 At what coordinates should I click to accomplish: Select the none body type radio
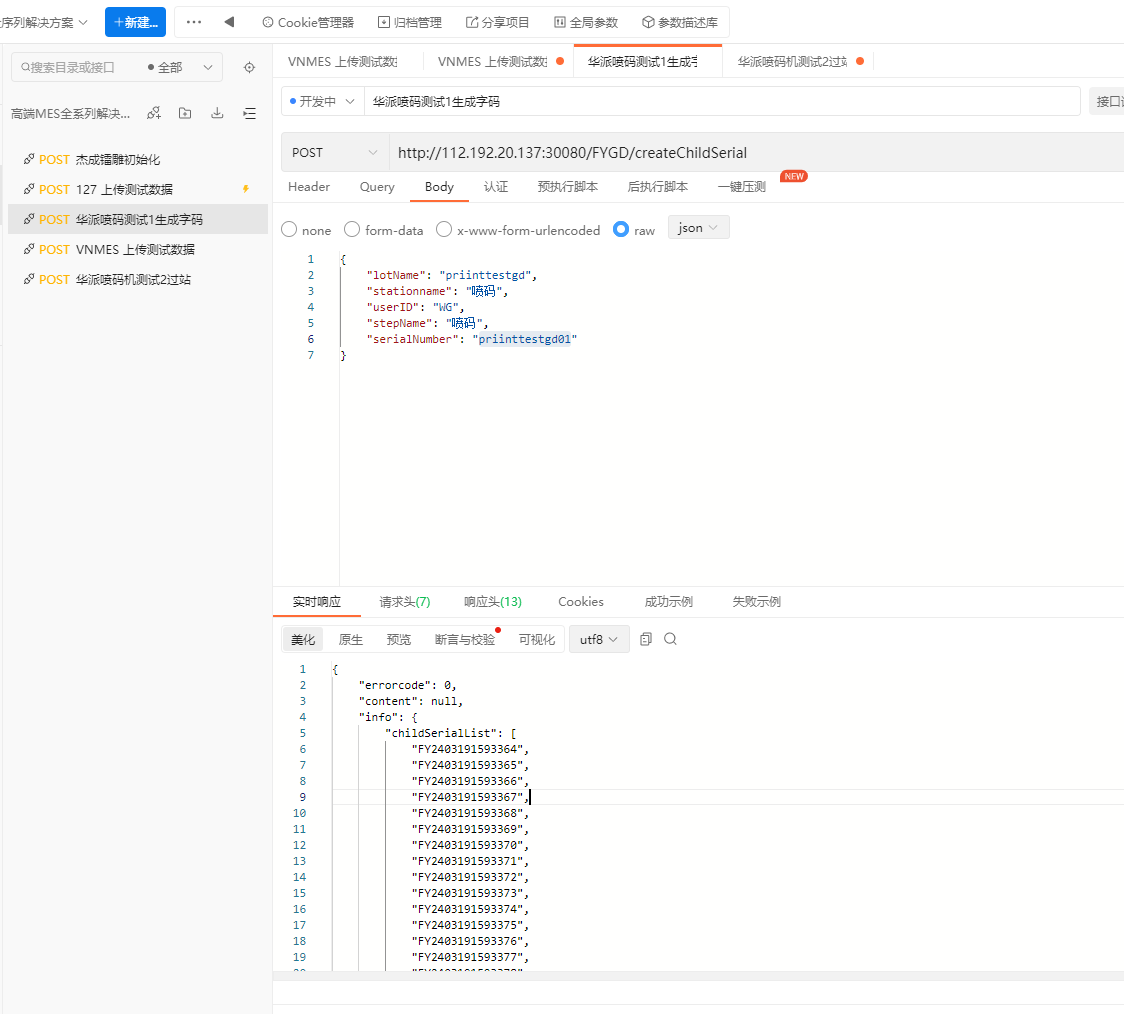[290, 230]
